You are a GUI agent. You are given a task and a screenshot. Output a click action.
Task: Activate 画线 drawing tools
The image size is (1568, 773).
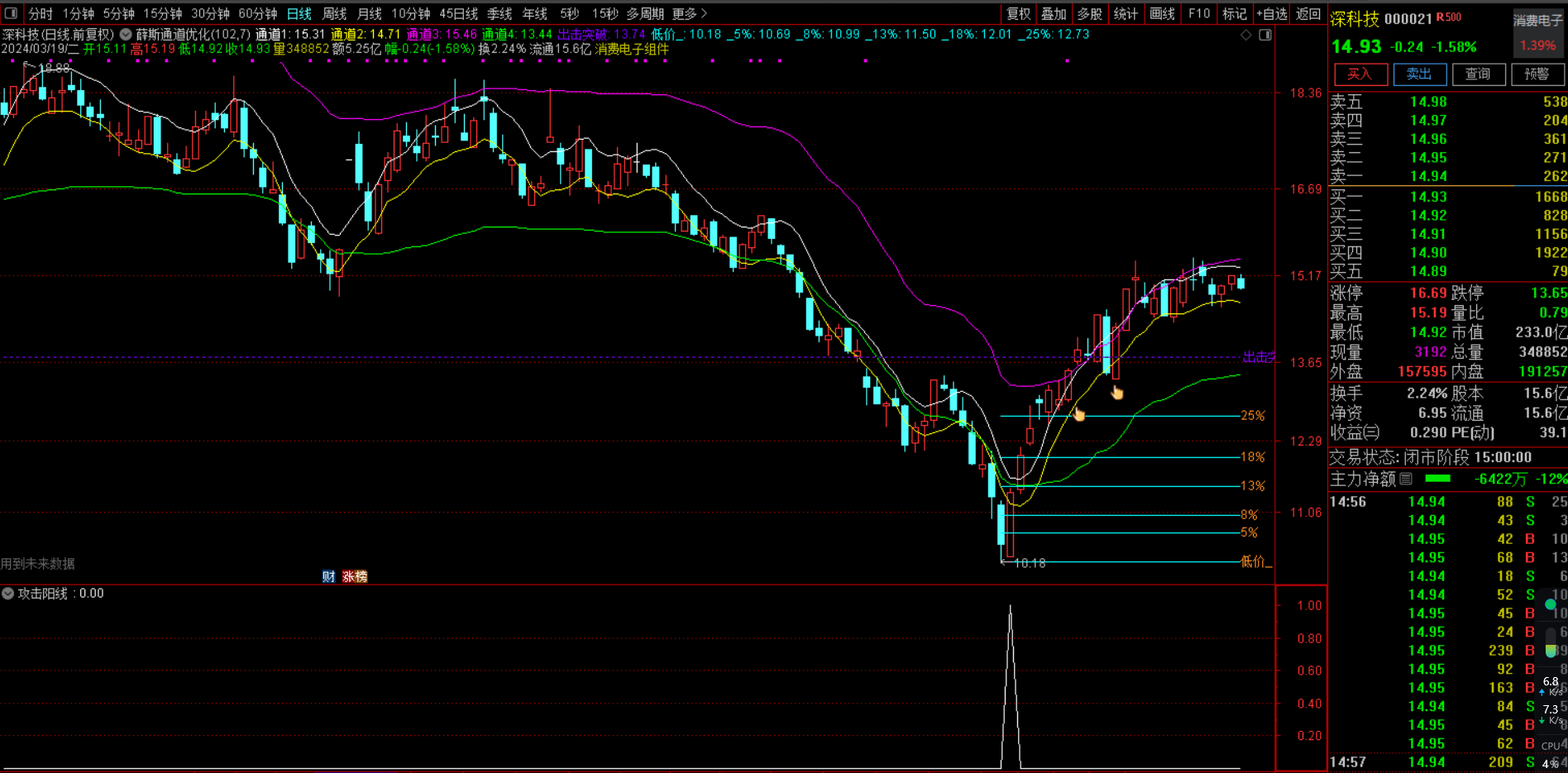[x=1162, y=13]
